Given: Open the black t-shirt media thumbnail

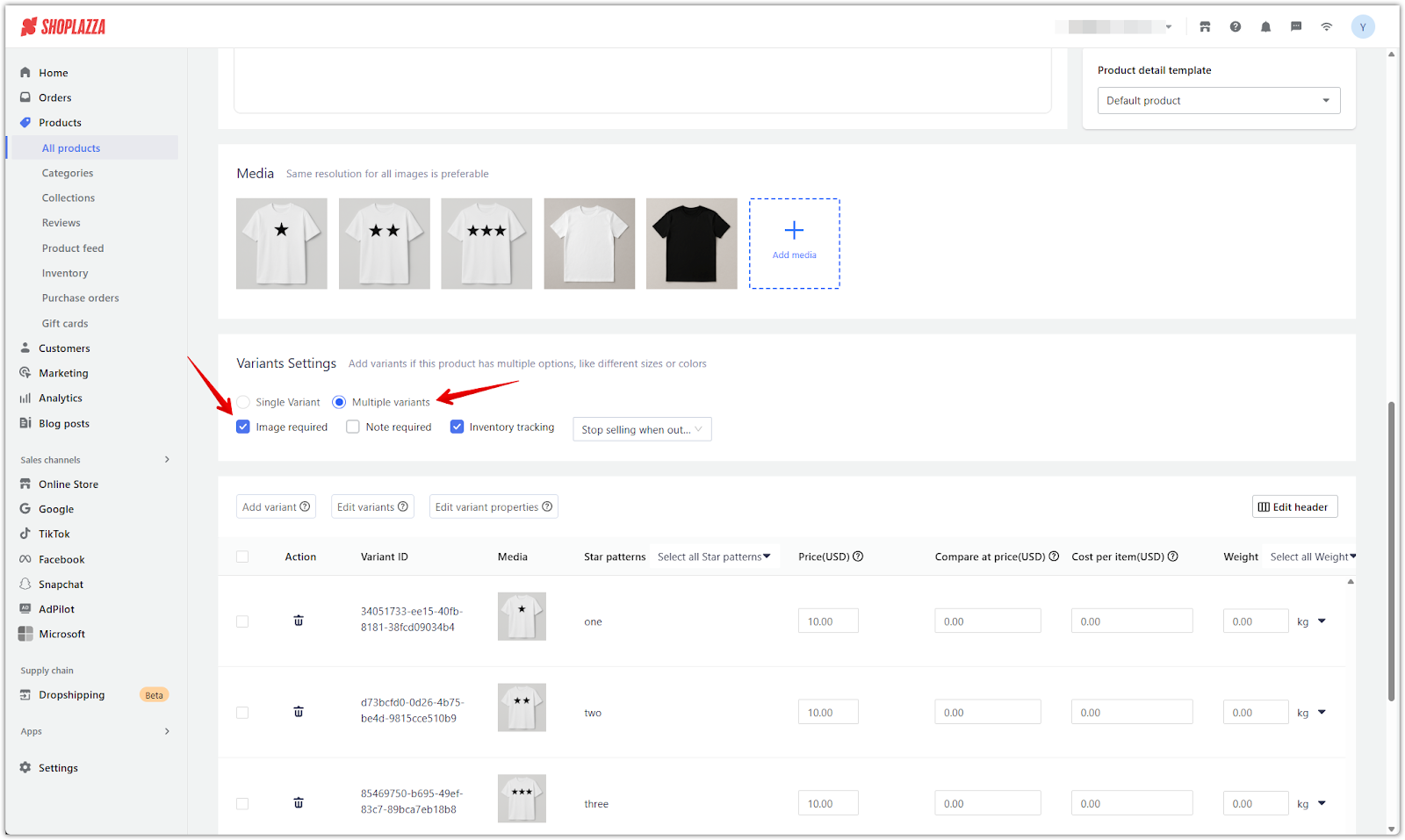Looking at the screenshot, I should click(x=692, y=243).
